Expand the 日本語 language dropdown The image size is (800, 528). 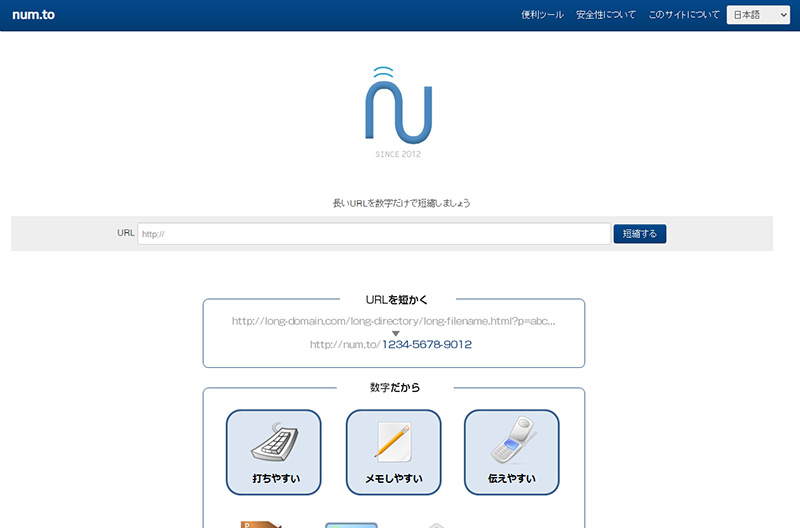pos(758,15)
